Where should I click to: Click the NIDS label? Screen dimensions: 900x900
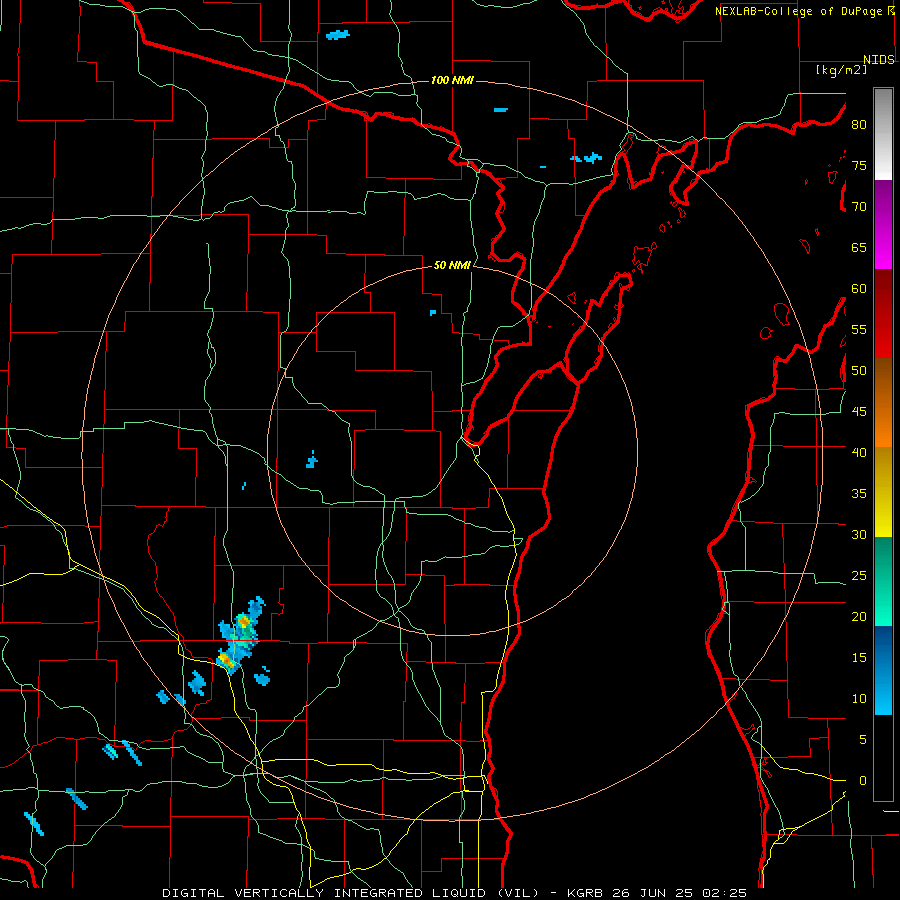click(x=879, y=60)
